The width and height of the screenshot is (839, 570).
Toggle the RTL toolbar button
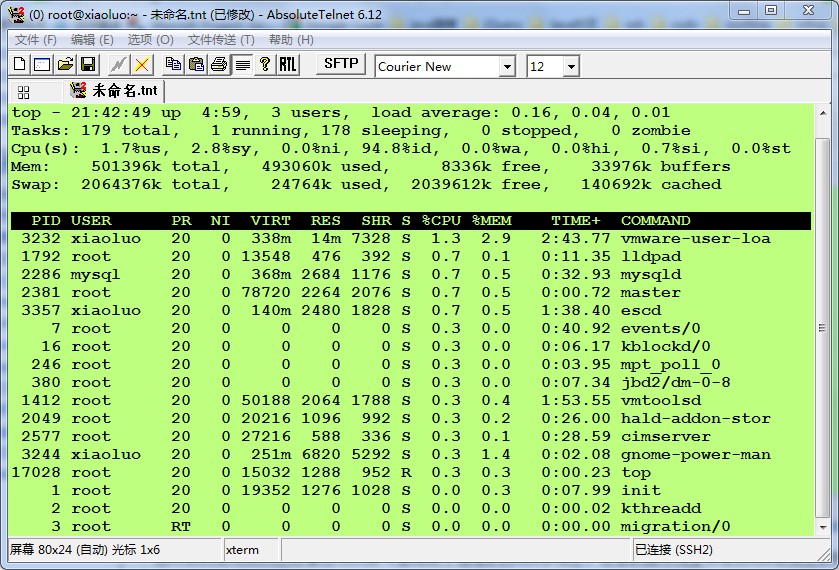(x=288, y=65)
